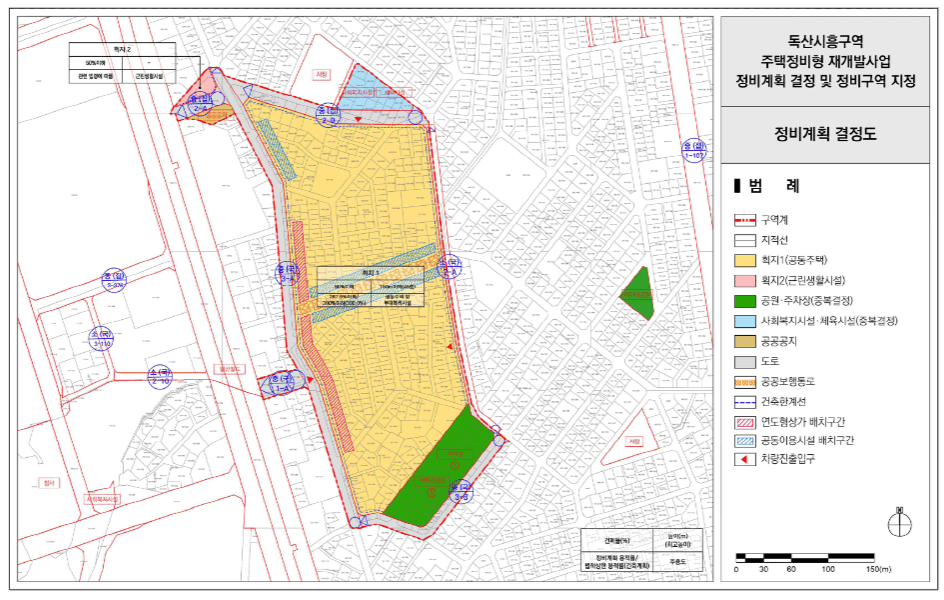The width and height of the screenshot is (944, 600).
Task: Click the 건축한계선 dashed blue legend symbol
Action: click(x=745, y=402)
